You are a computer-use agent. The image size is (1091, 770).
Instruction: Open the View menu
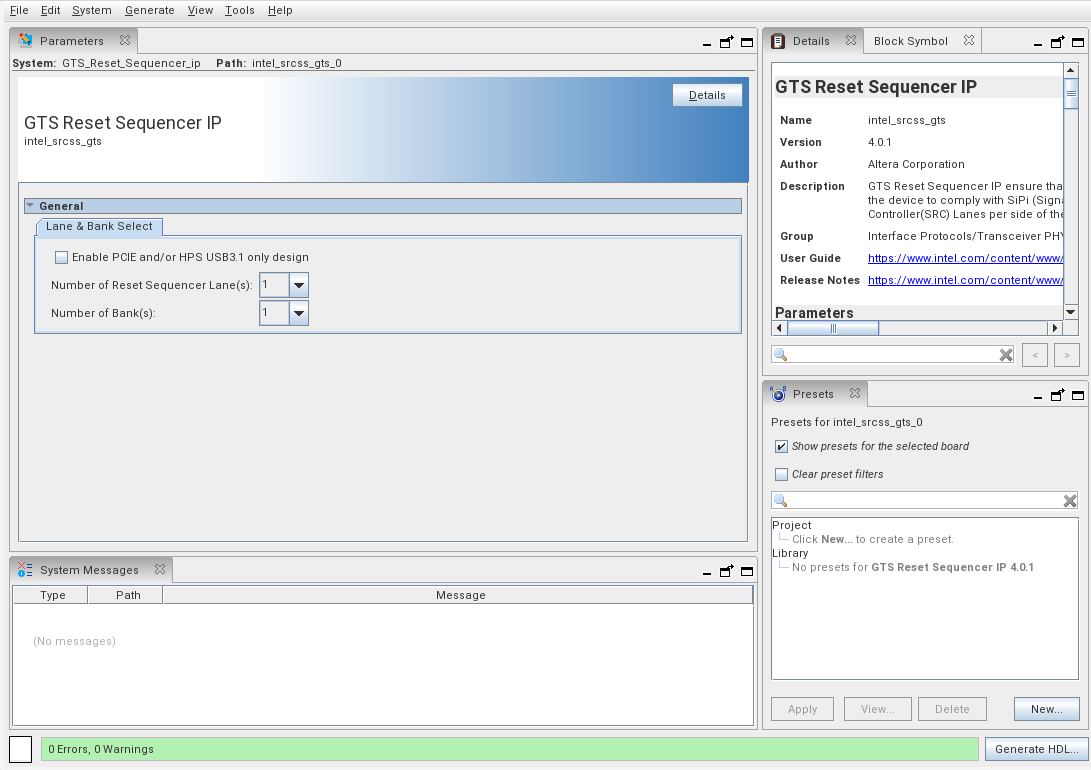click(x=200, y=10)
